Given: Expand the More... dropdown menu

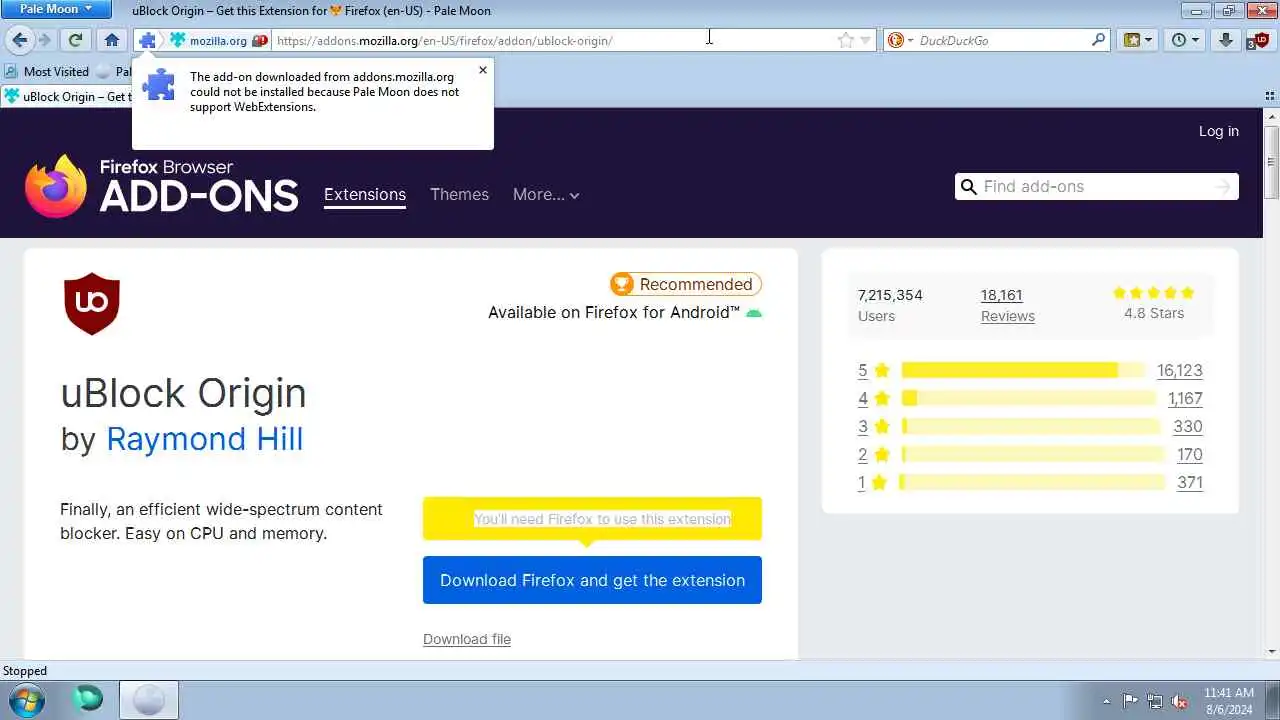Looking at the screenshot, I should [546, 194].
